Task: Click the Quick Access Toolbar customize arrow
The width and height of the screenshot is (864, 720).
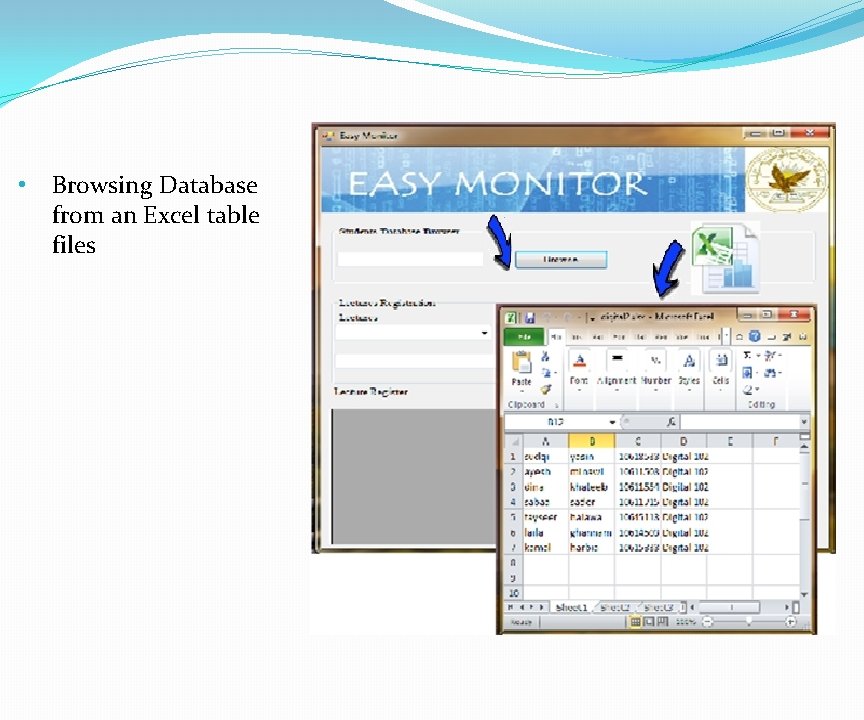Action: [593, 318]
